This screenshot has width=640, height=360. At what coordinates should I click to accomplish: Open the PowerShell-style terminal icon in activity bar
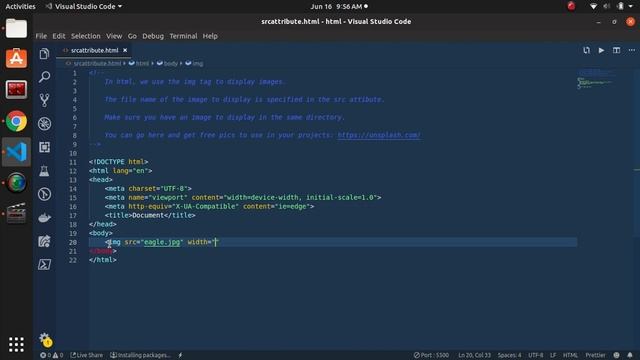44,264
